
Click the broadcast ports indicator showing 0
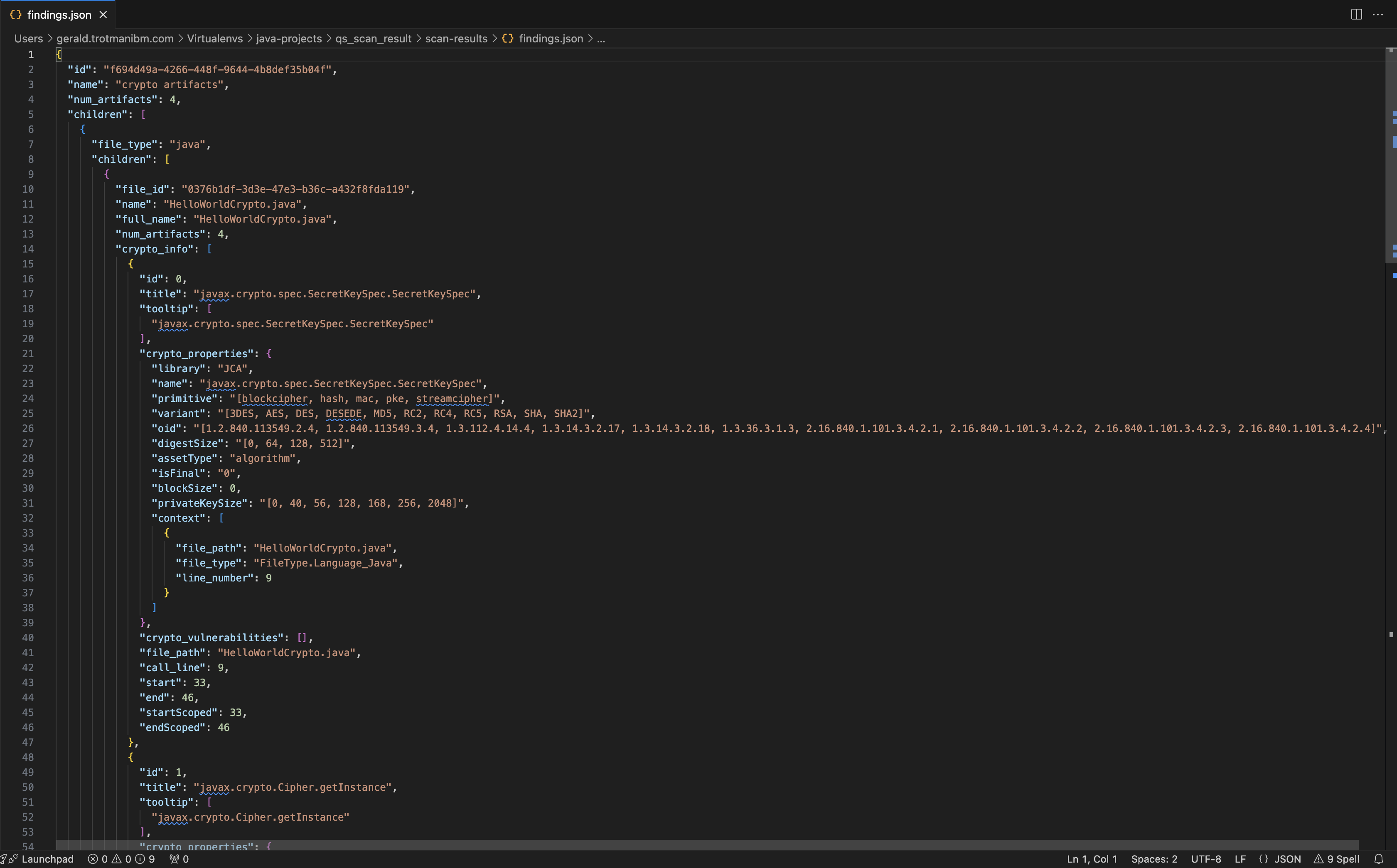(179, 859)
